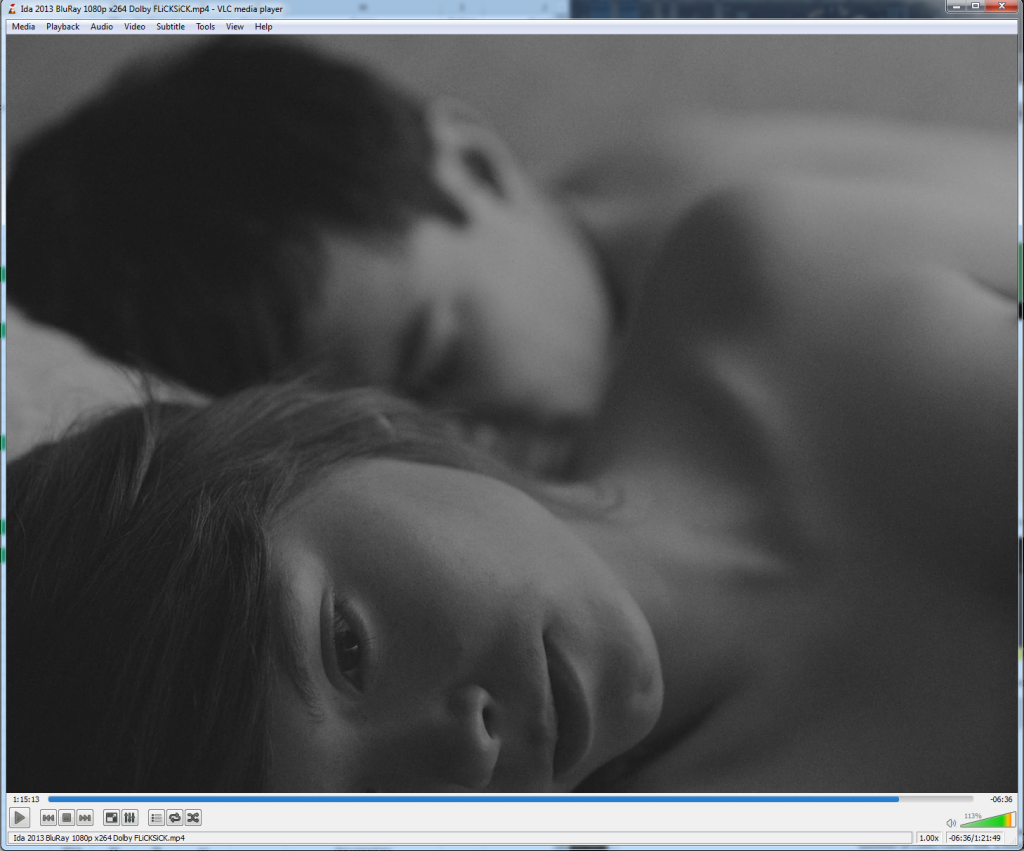The height and width of the screenshot is (851, 1024).
Task: Toggle loop repeat mode
Action: pyautogui.click(x=174, y=818)
